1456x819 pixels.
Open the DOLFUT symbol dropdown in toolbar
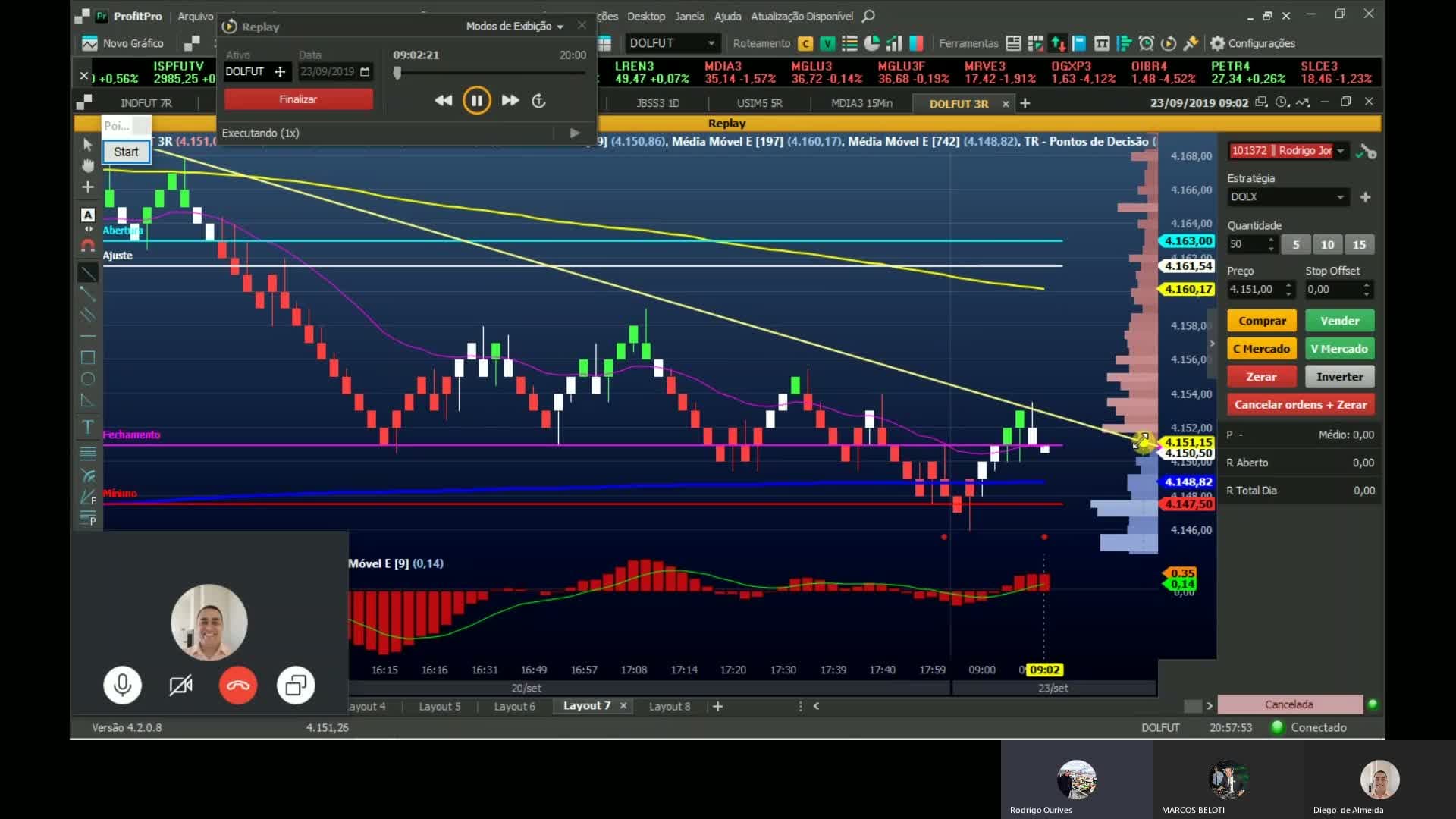click(711, 43)
